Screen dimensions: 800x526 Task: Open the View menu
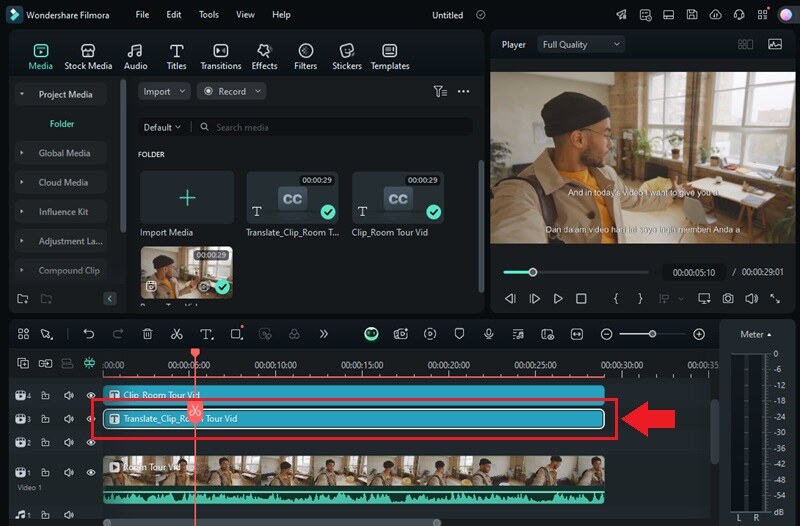pos(245,15)
